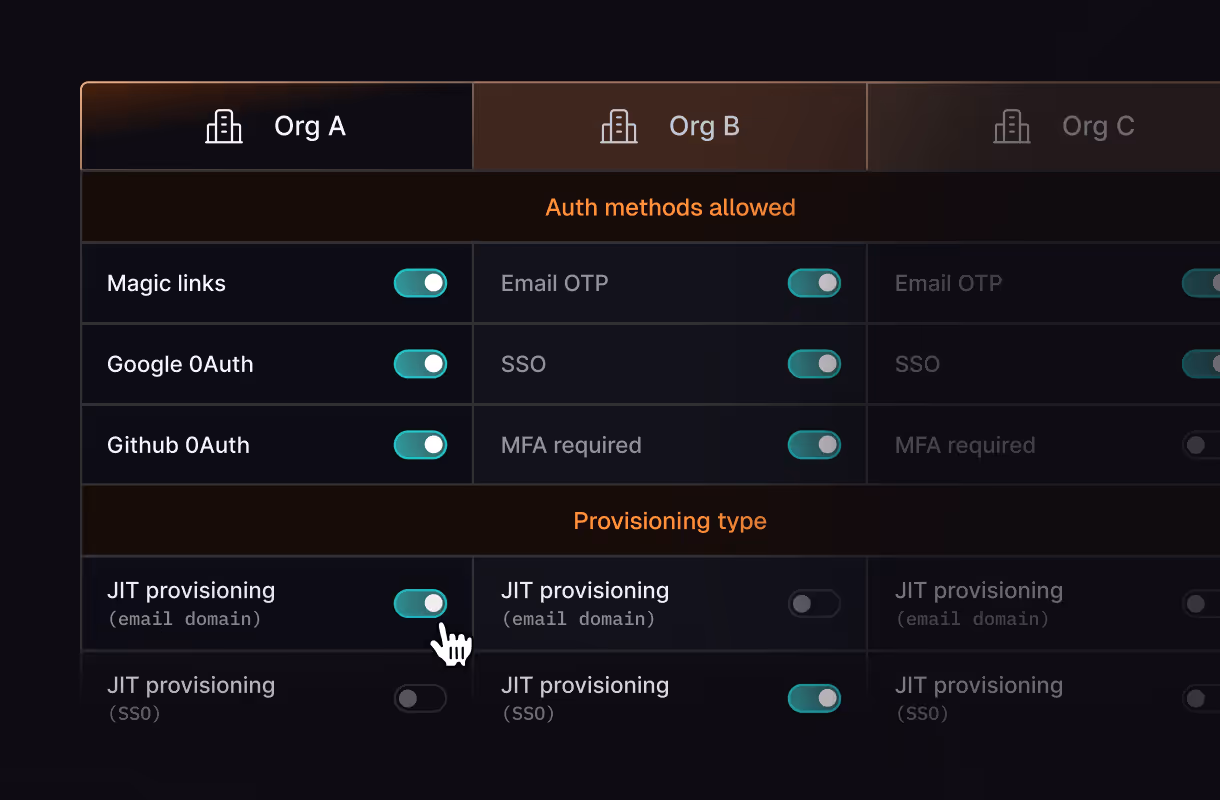Enable Org A JIT provisioning via SSO
Viewport: 1220px width, 800px height.
pyautogui.click(x=420, y=698)
